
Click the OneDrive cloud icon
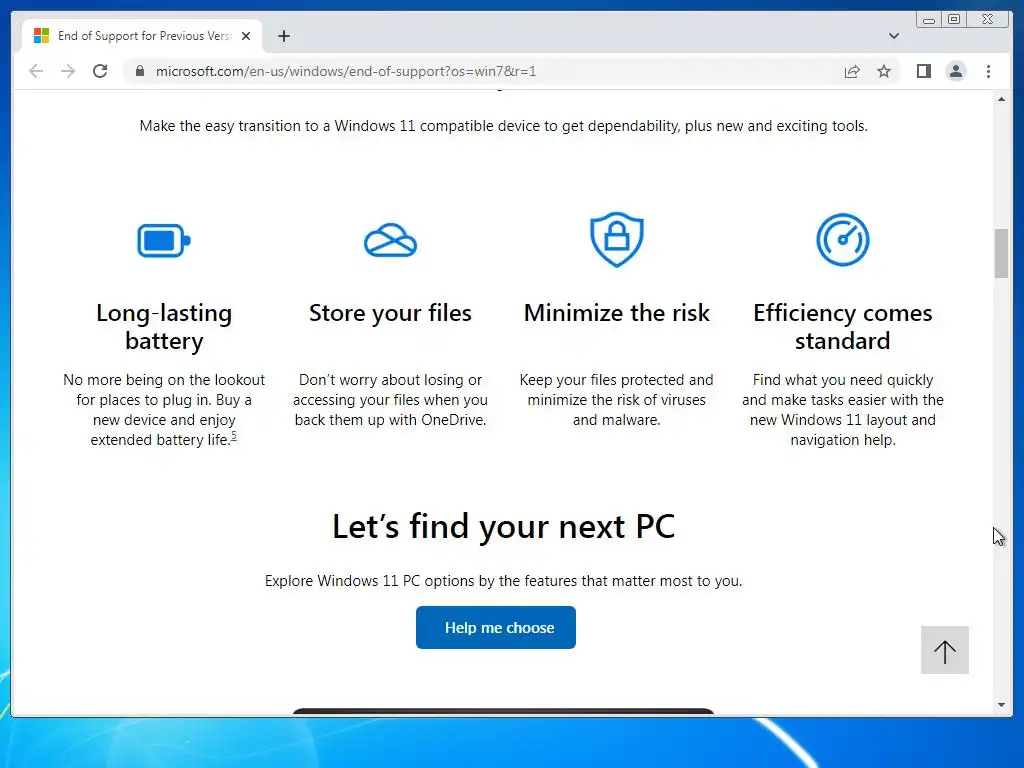(391, 240)
